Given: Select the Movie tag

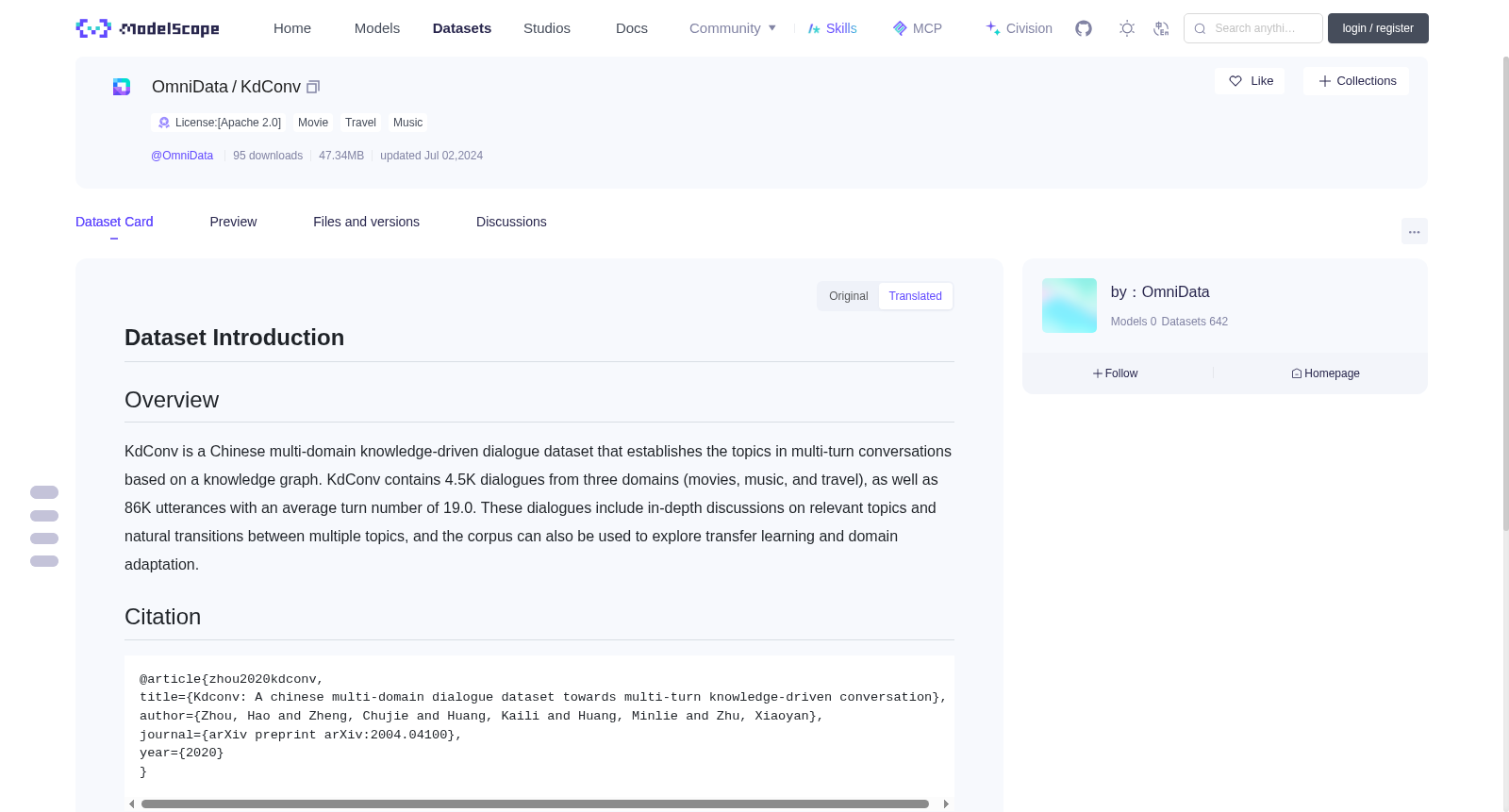Looking at the screenshot, I should (x=313, y=123).
